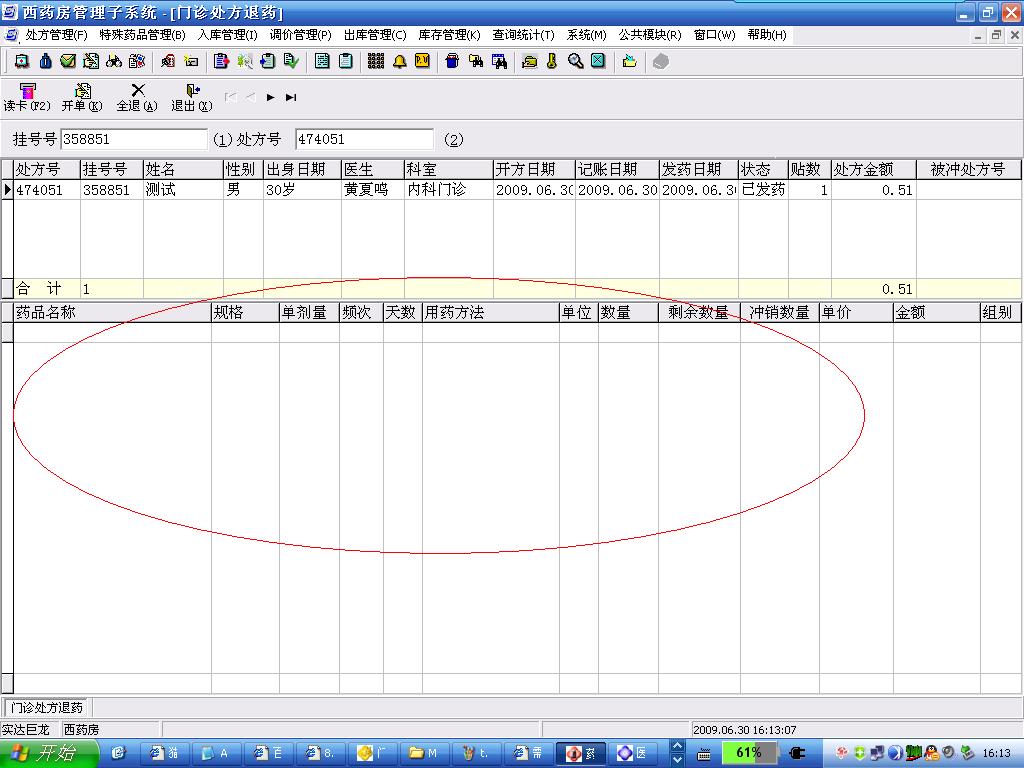Click the 处方号 input field
The image size is (1024, 768).
point(364,140)
